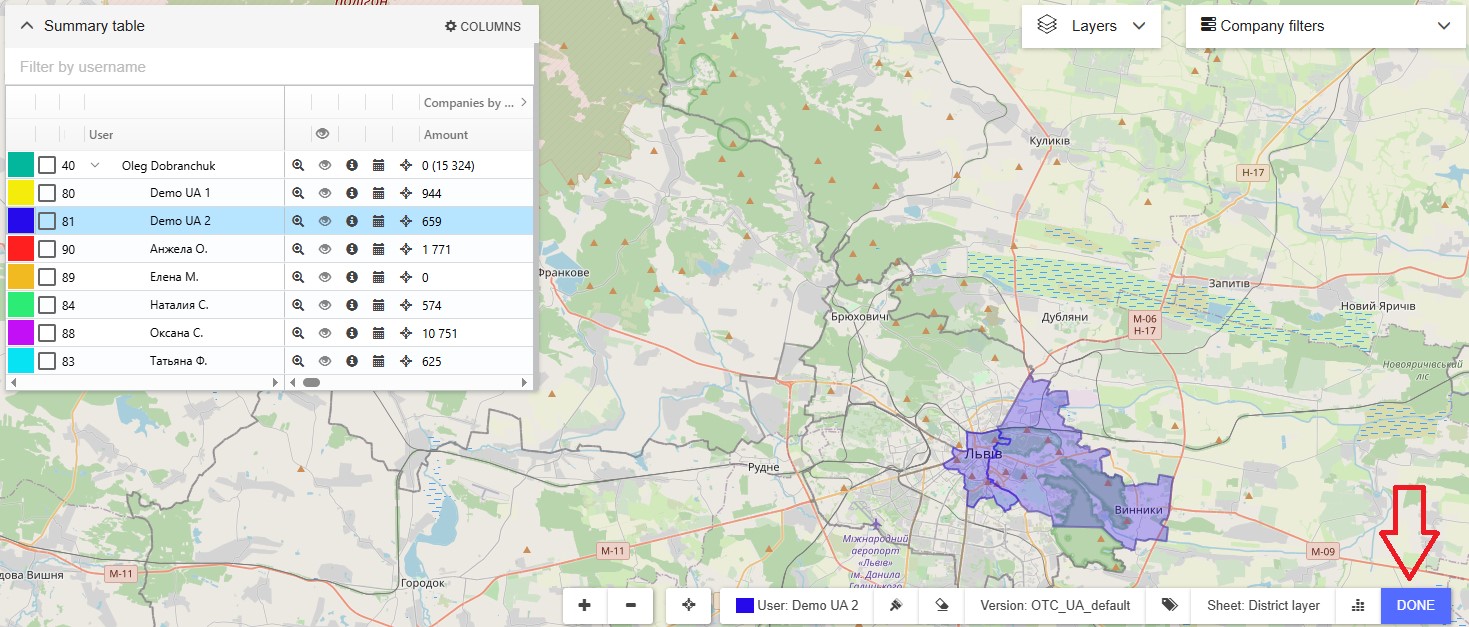Click the map zoom in plus button

coord(584,605)
